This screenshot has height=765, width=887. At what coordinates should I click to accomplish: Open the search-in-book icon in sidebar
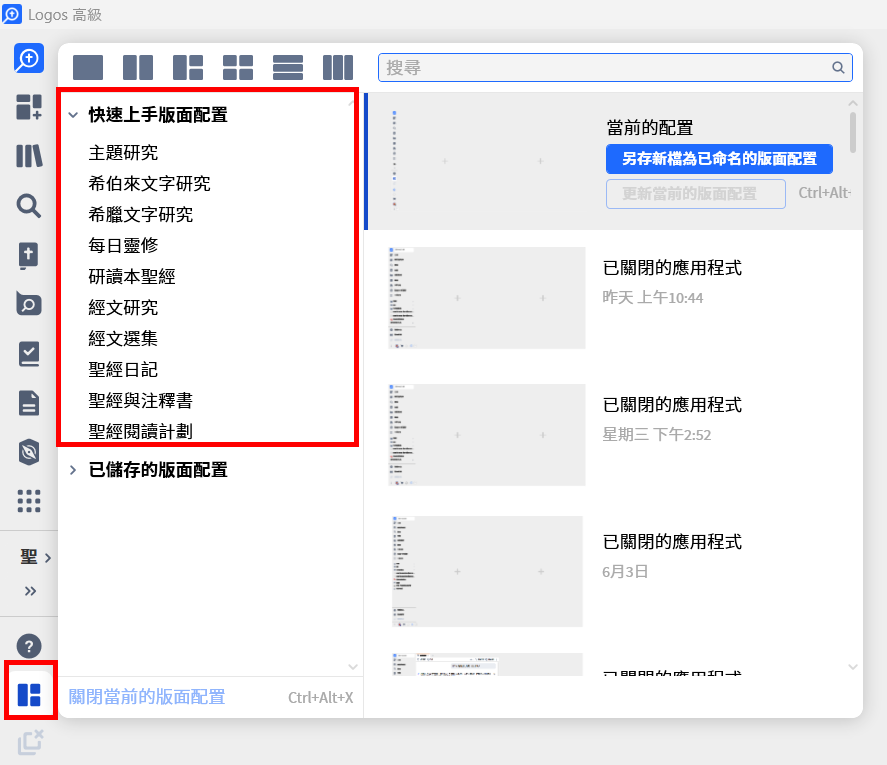click(x=29, y=304)
